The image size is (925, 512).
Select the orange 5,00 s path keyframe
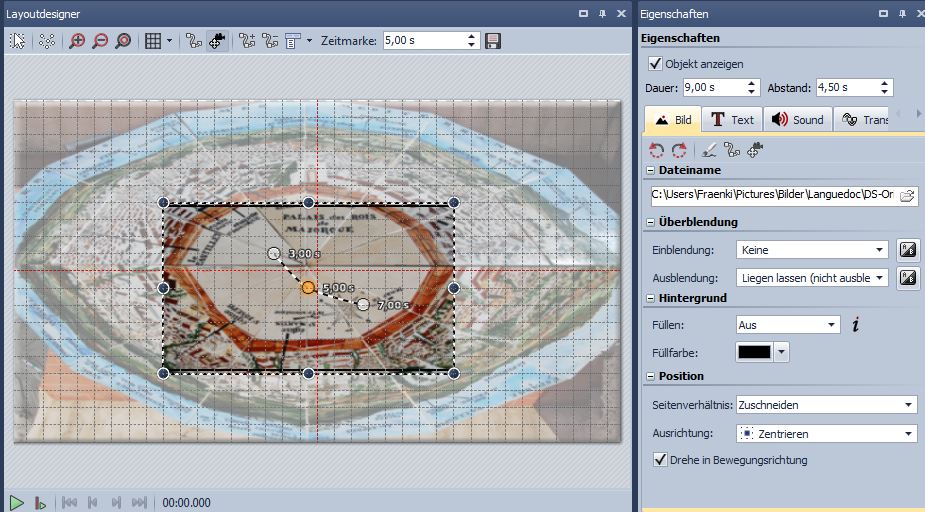tap(308, 287)
